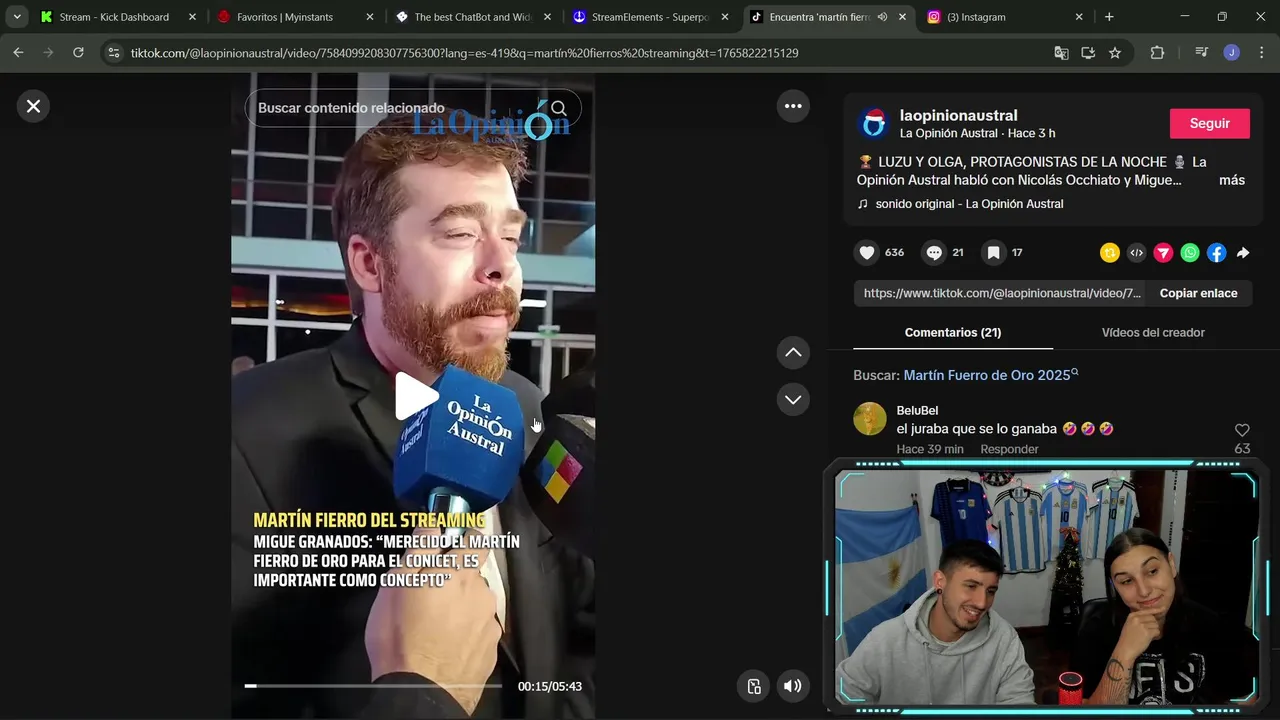Viewport: 1280px width, 720px height.
Task: Seek on the video progress bar
Action: coord(373,686)
